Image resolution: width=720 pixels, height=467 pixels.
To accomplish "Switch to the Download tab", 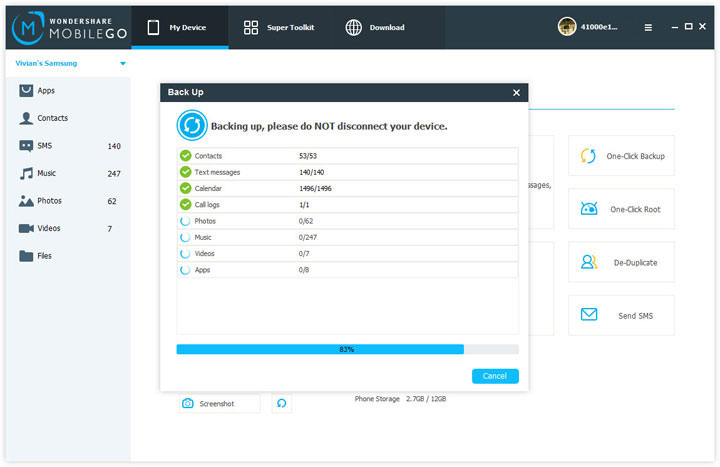I will click(375, 28).
